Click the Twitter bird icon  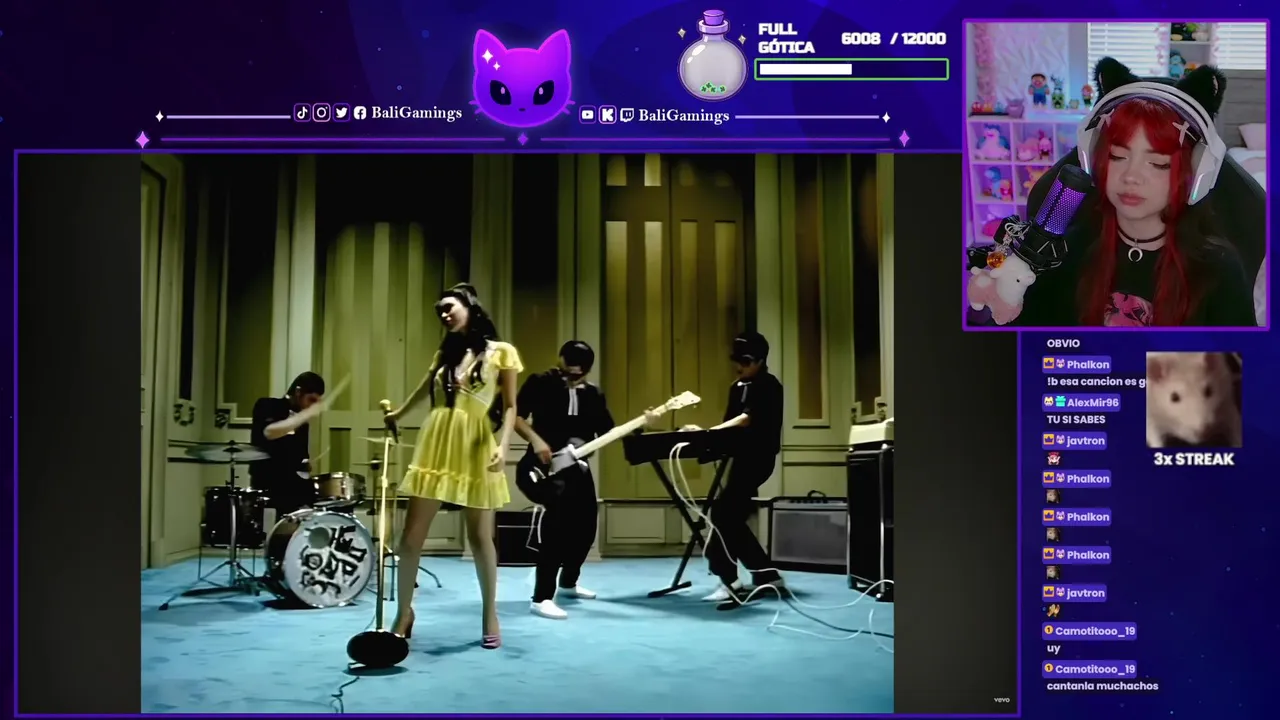[x=341, y=113]
